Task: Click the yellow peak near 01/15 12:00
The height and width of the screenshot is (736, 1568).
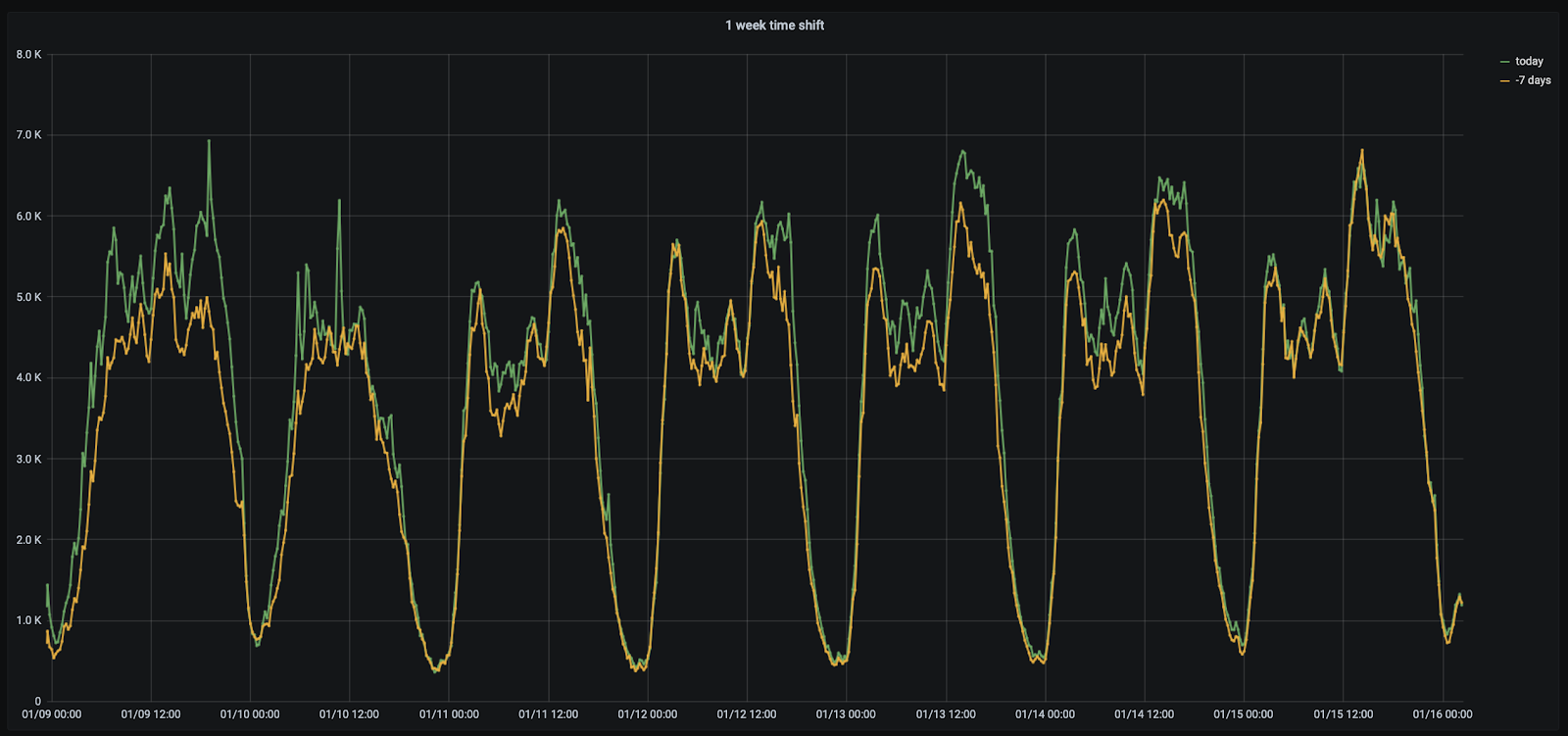Action: (x=1362, y=151)
